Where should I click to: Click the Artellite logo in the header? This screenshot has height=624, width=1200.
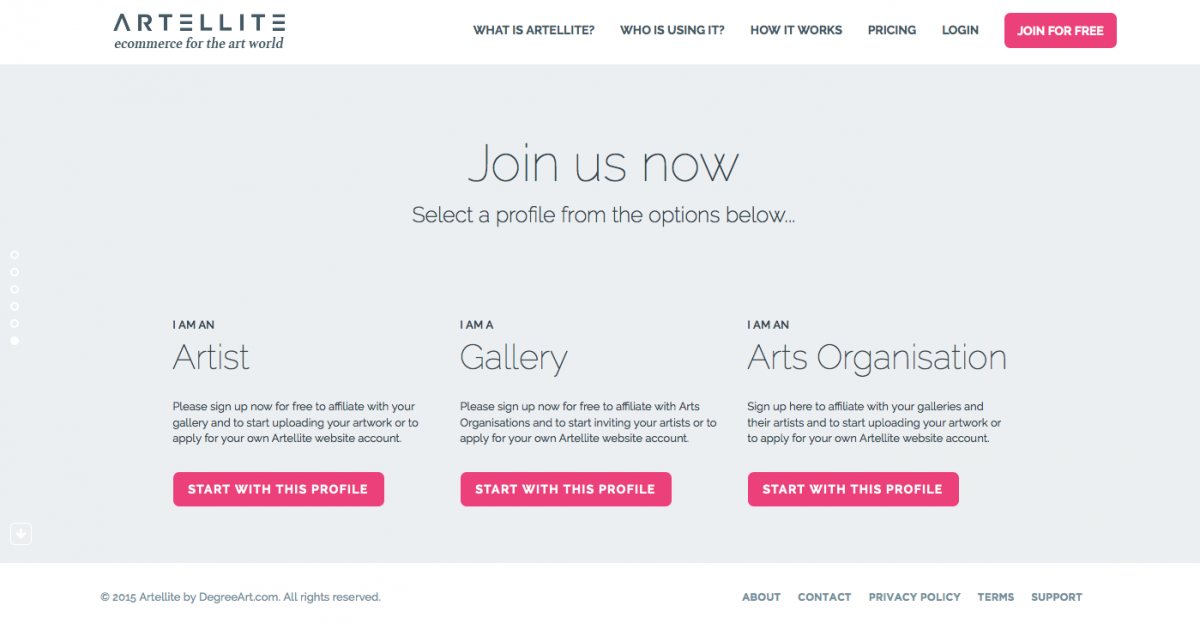[200, 31]
